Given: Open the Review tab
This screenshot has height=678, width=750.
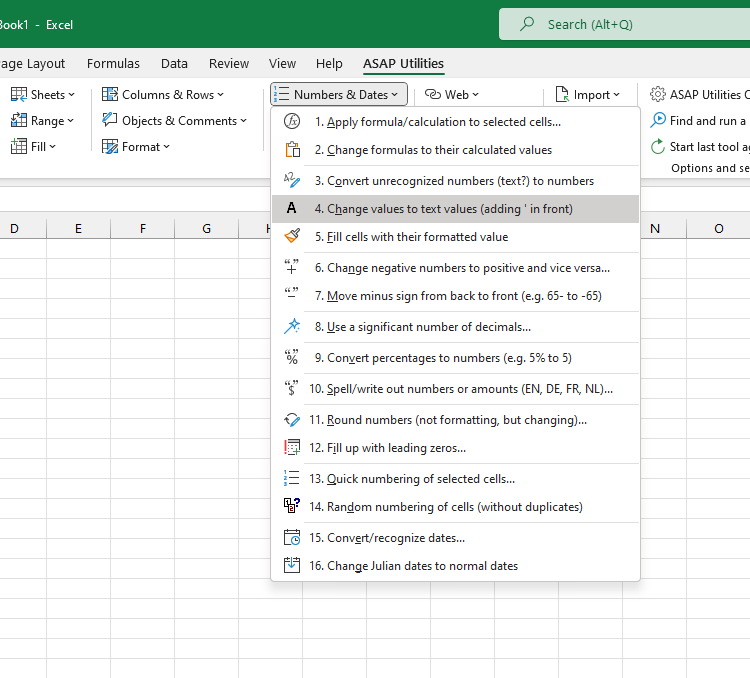Looking at the screenshot, I should pos(229,63).
